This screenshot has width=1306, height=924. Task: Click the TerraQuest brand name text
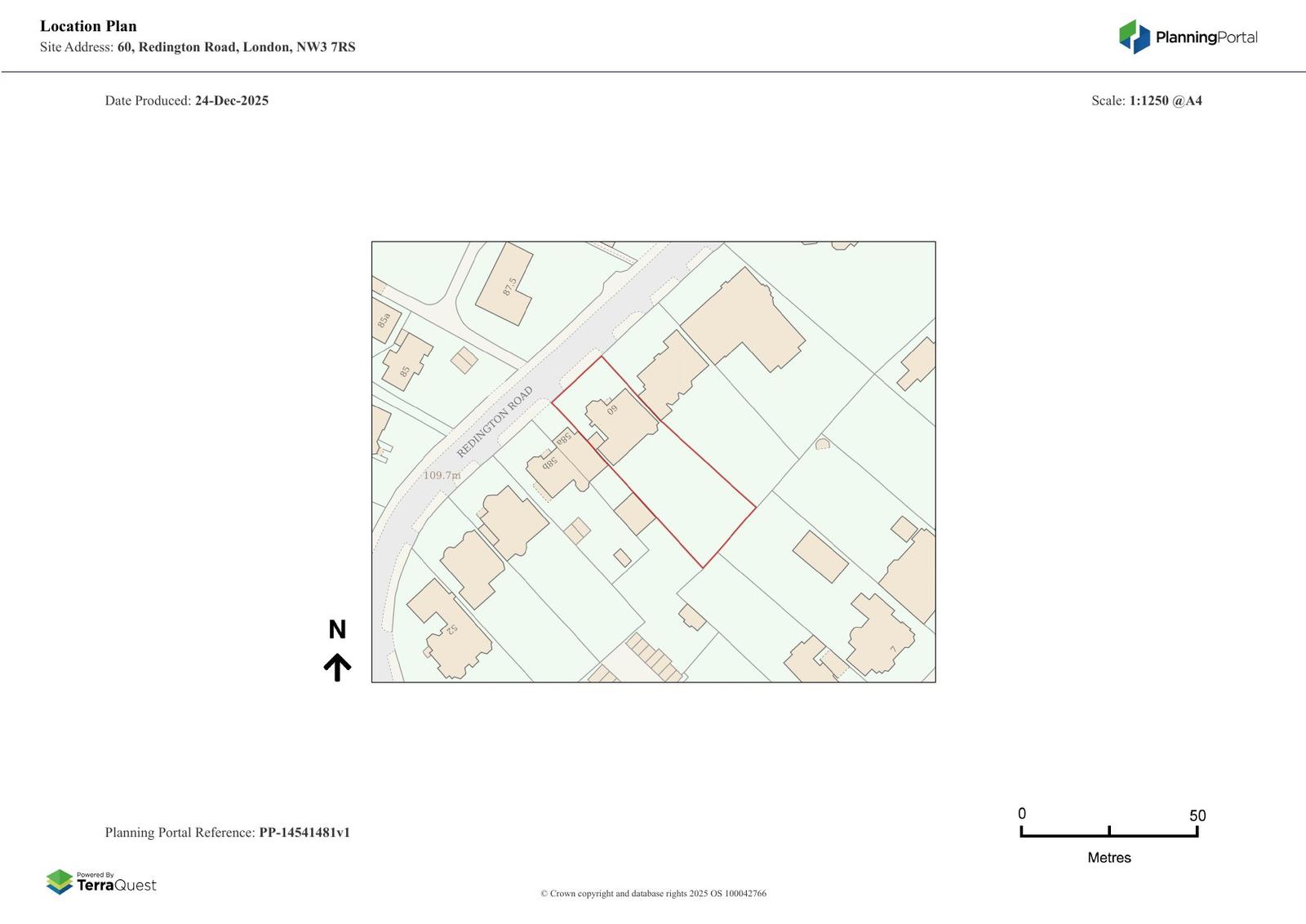(116, 886)
